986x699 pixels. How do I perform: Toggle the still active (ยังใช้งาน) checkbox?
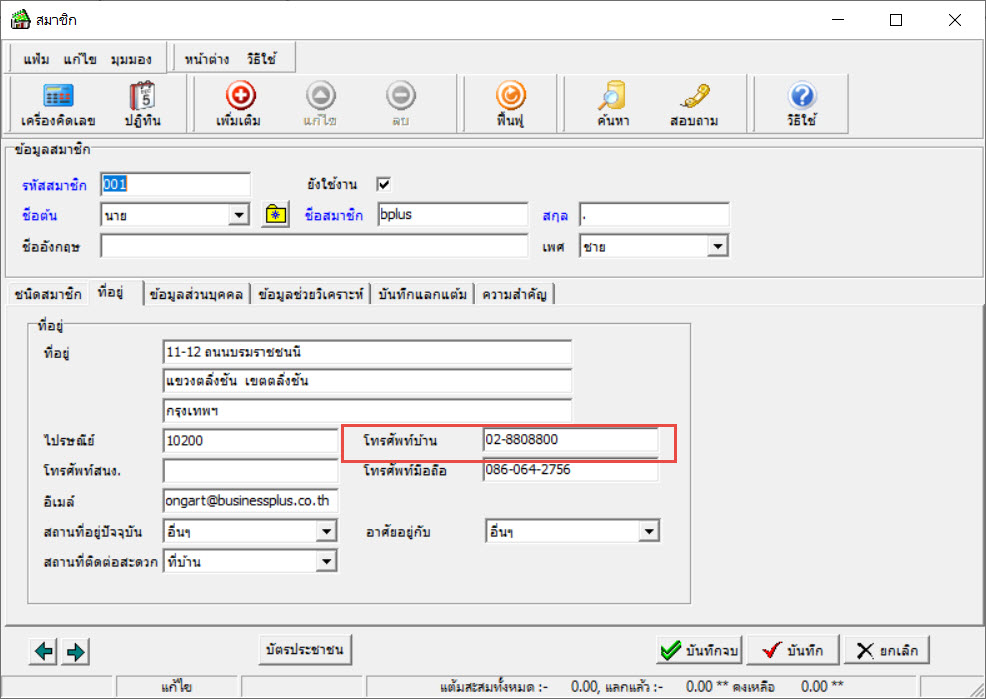coord(383,184)
